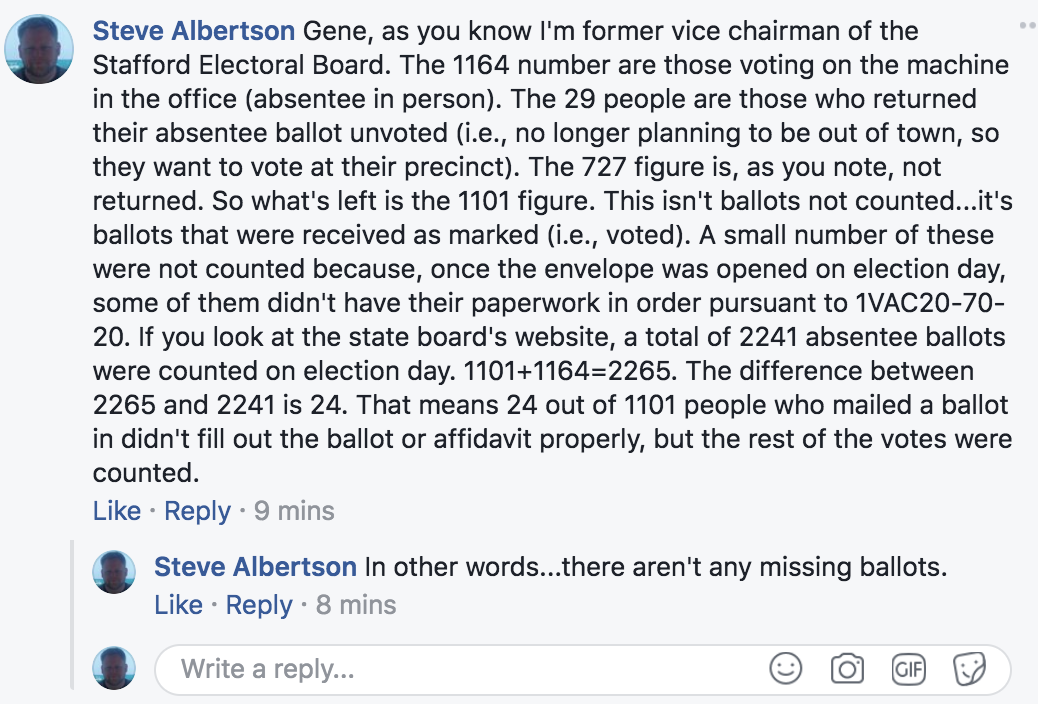Click the avatar beside the reply box

click(114, 668)
